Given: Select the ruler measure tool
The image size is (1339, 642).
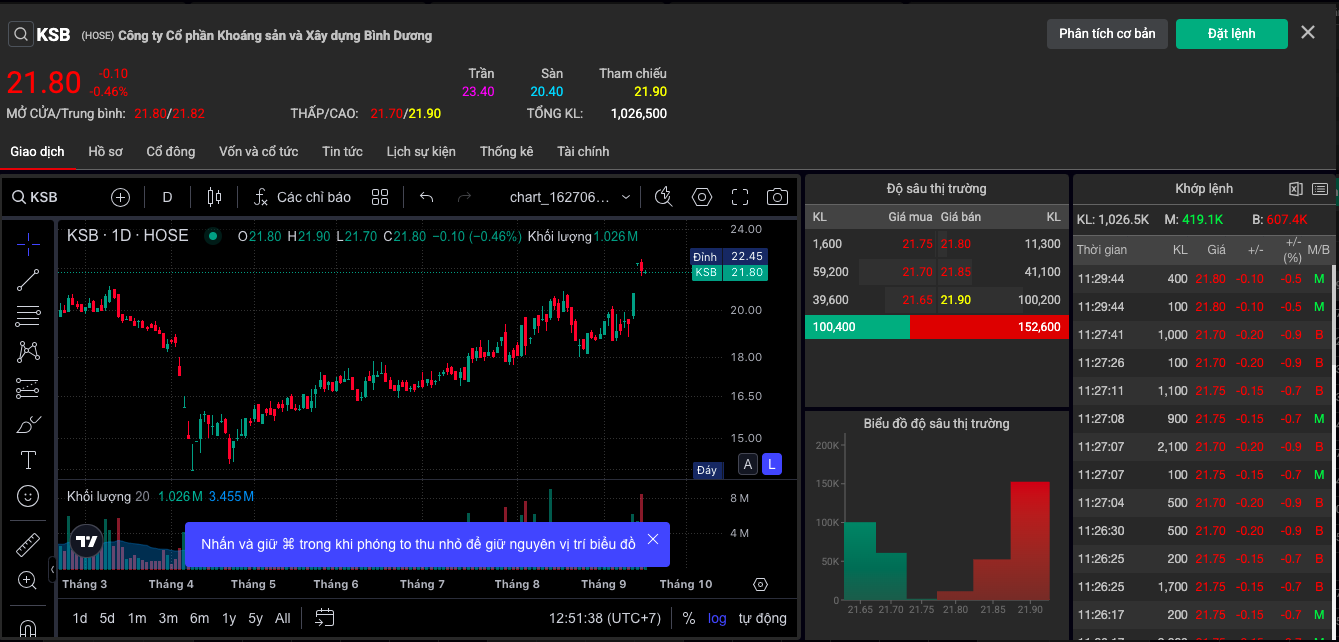Looking at the screenshot, I should (x=28, y=546).
